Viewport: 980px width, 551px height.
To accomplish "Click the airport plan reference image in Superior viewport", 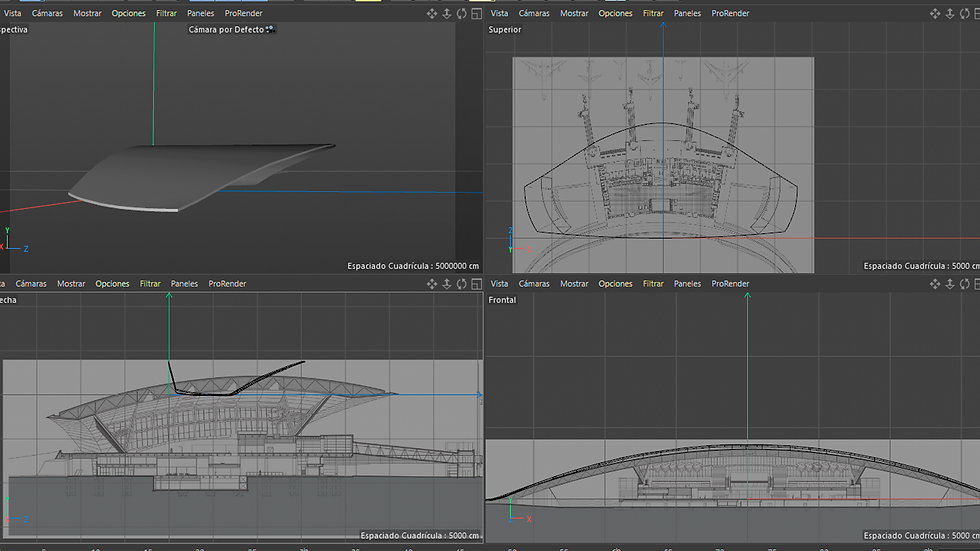I will (663, 165).
